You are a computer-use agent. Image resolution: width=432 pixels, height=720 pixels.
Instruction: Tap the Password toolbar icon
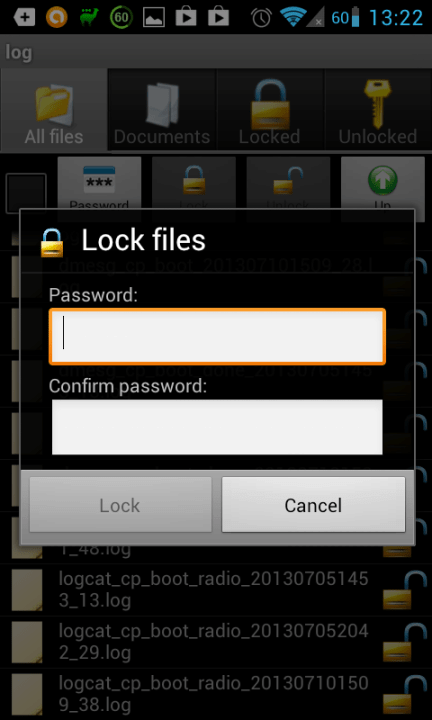(x=99, y=183)
